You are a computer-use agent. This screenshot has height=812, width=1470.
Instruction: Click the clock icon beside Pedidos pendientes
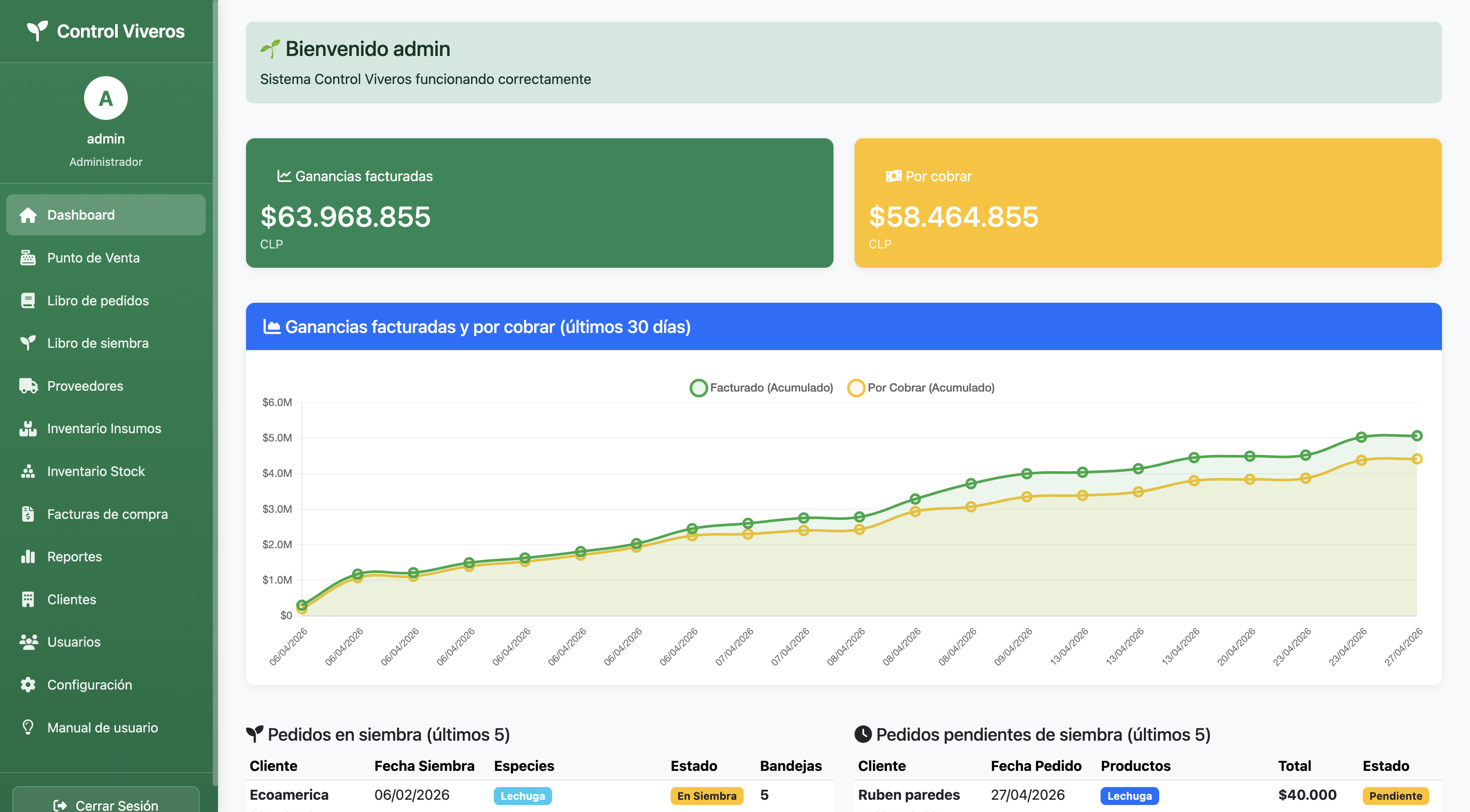(x=863, y=735)
